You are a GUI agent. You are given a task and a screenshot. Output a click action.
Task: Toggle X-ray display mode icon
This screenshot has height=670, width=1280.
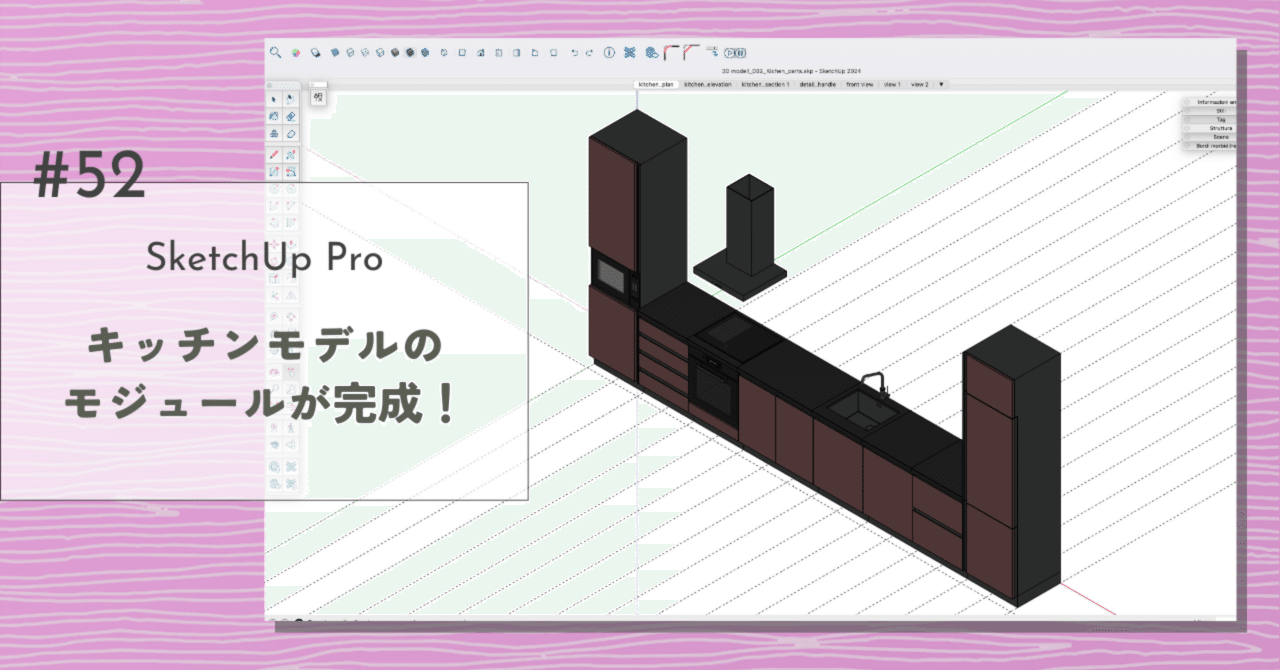click(315, 52)
